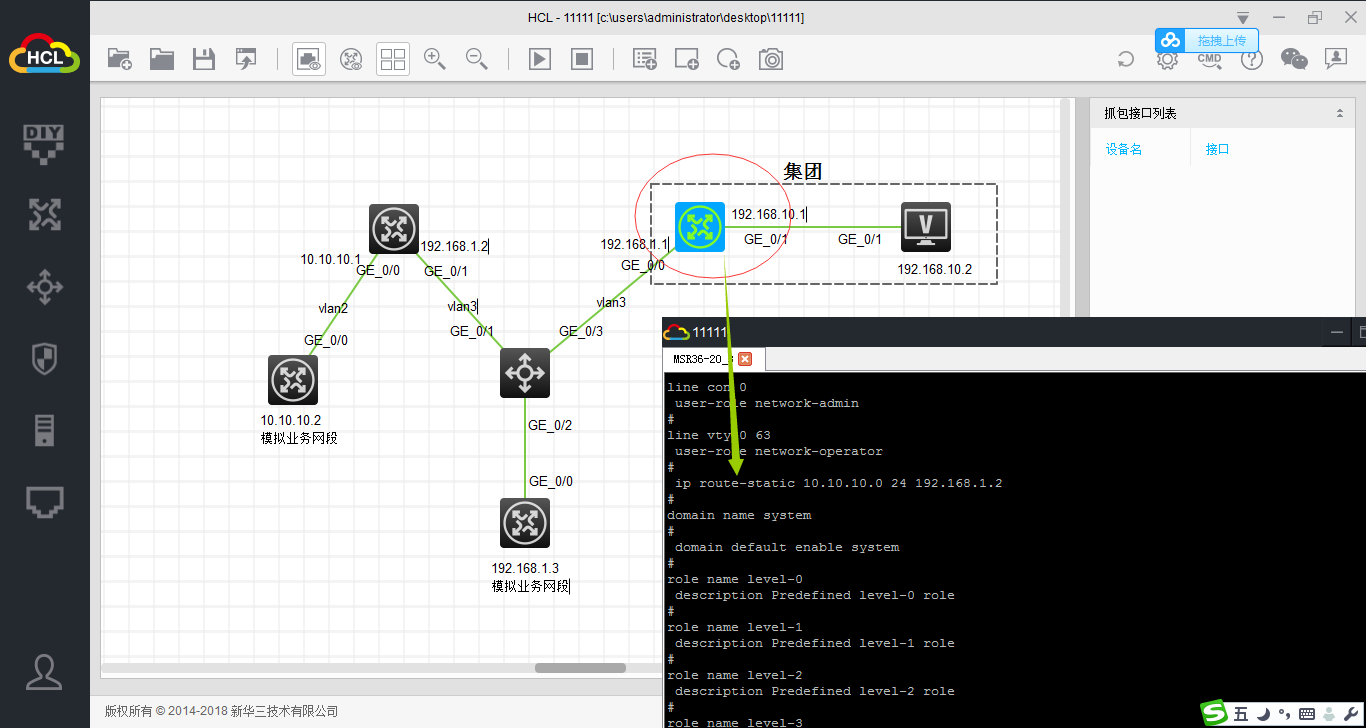Toggle the interface name display button
The height and width of the screenshot is (728, 1366).
pos(309,59)
